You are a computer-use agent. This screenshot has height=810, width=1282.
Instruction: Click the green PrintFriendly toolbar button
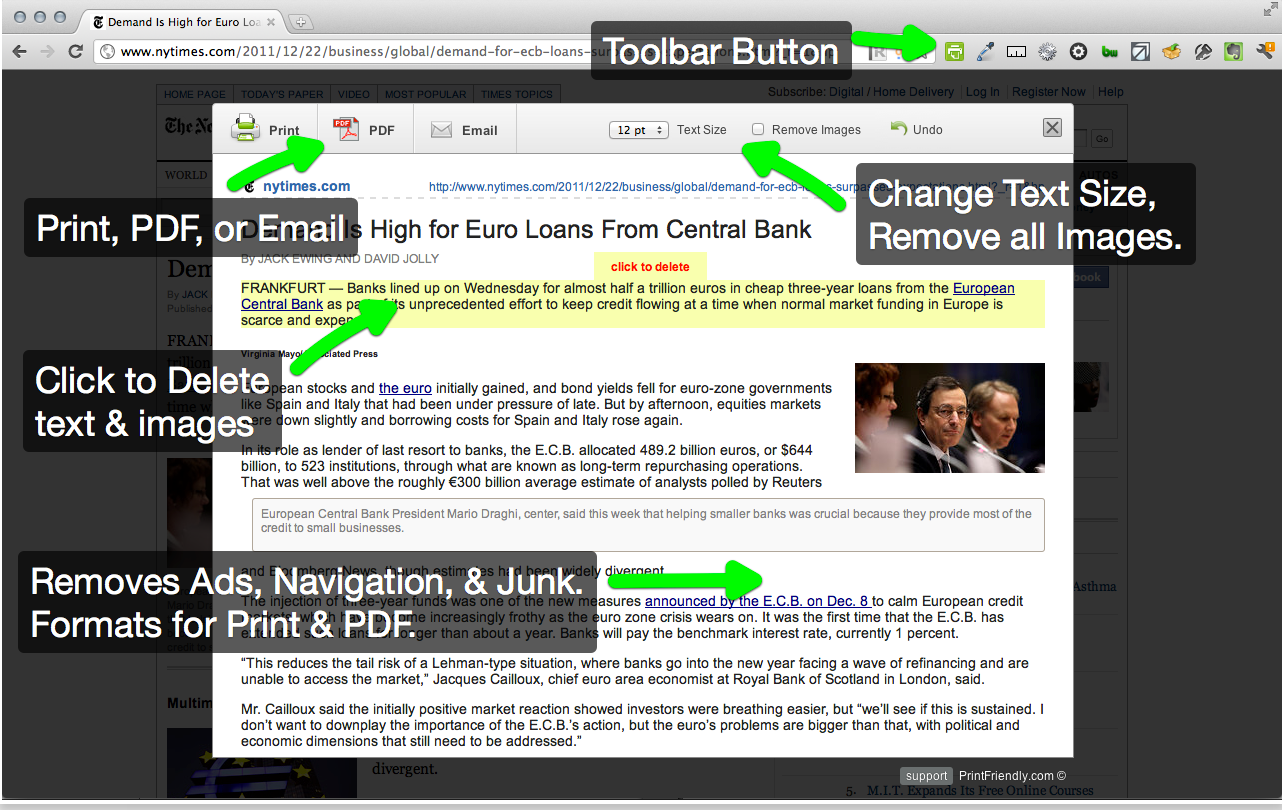[x=954, y=51]
